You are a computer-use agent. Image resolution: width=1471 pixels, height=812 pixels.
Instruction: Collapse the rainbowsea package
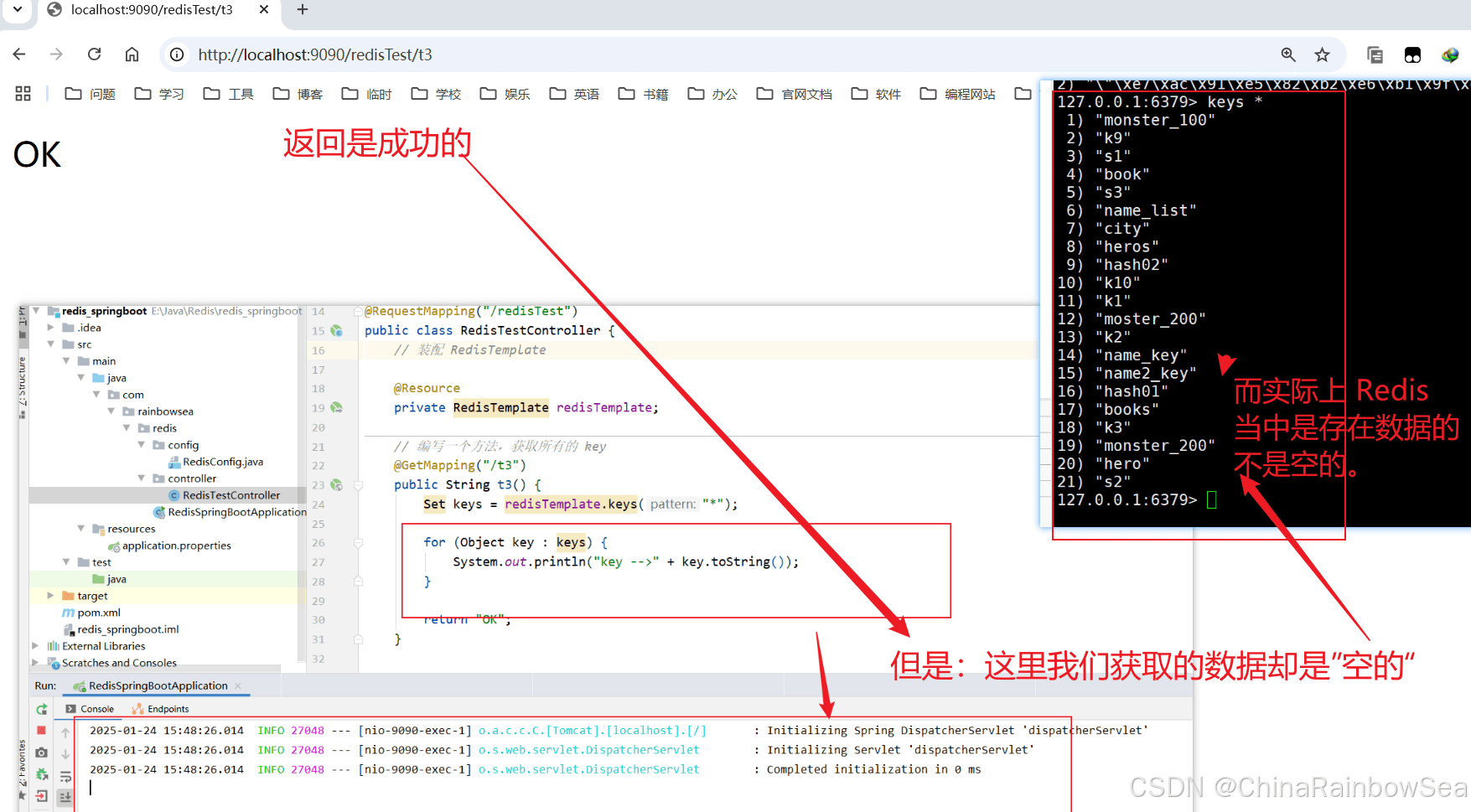[x=111, y=411]
